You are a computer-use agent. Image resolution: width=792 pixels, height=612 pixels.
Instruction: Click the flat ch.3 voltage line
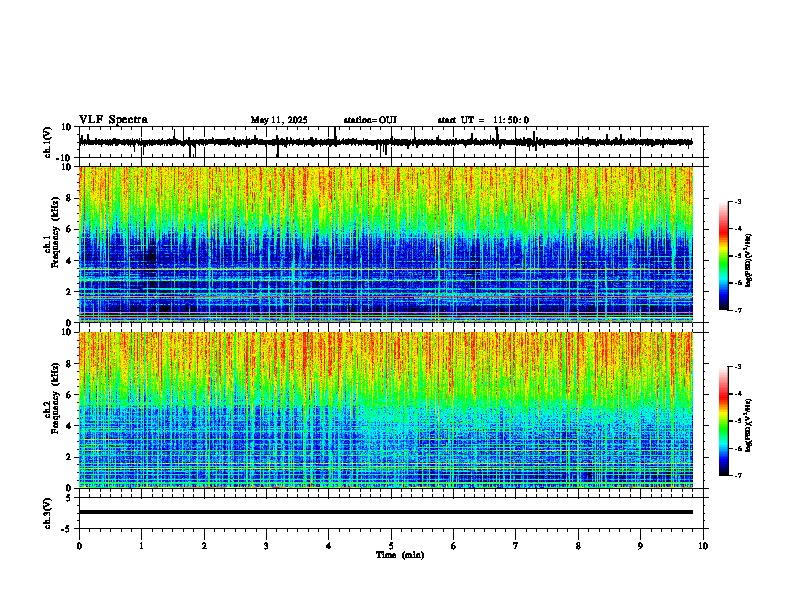pyautogui.click(x=386, y=512)
